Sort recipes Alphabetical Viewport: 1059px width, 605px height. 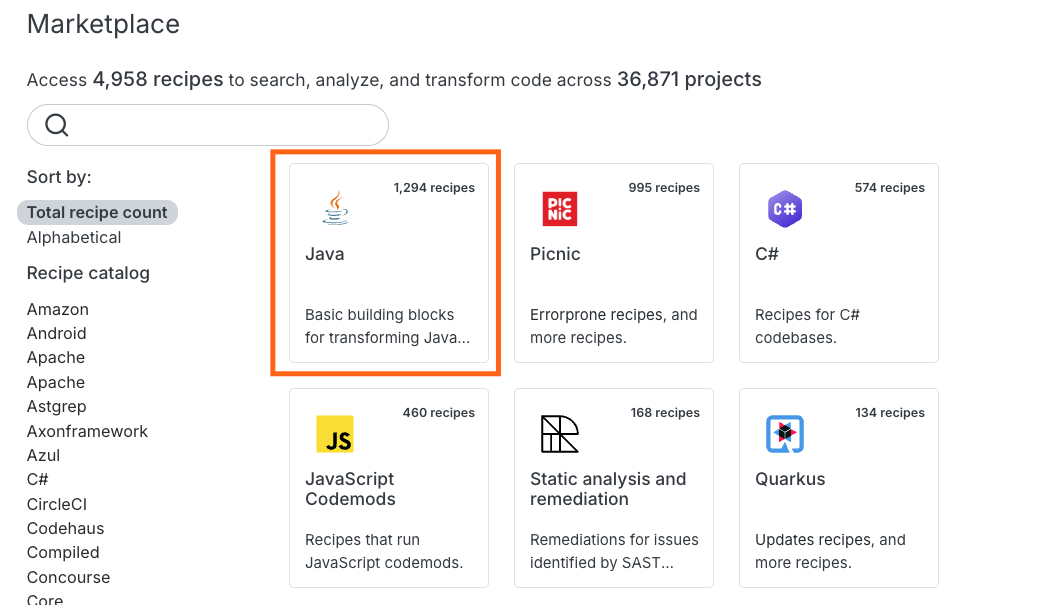click(74, 237)
